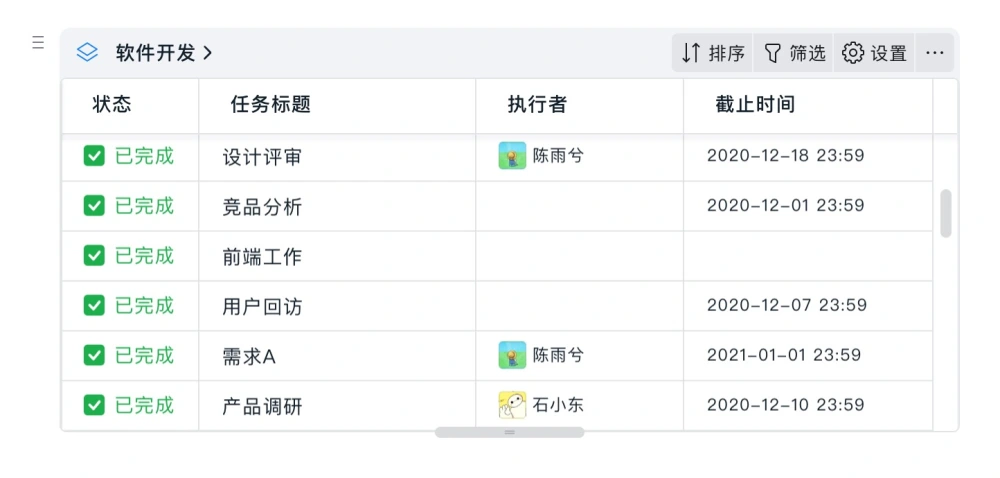Screen dimensions: 1000x478
Task: Click the vertical scrollbar thumb
Action: click(946, 214)
